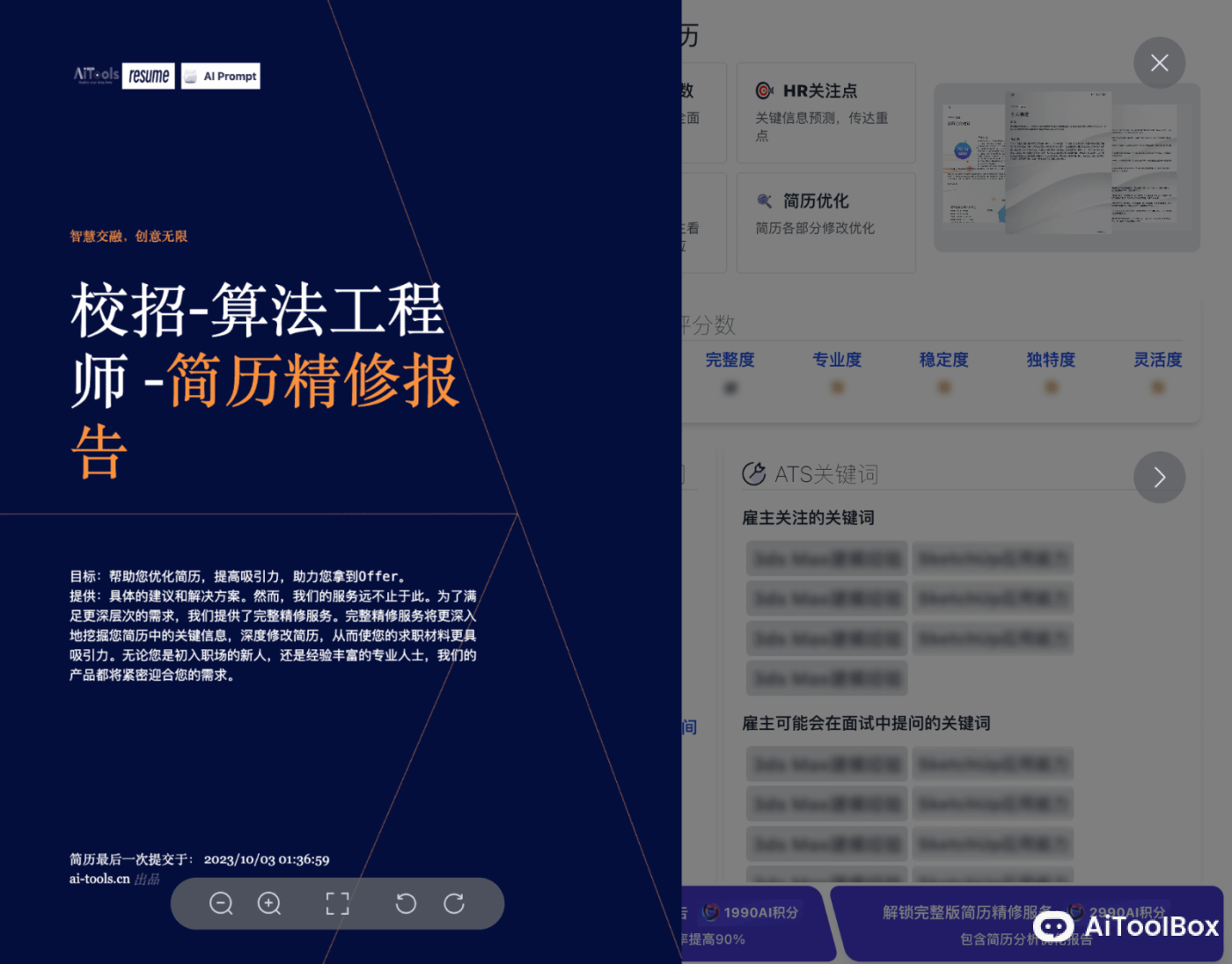Switch to the 稳定度 tab
The image size is (1232, 964).
tap(943, 360)
